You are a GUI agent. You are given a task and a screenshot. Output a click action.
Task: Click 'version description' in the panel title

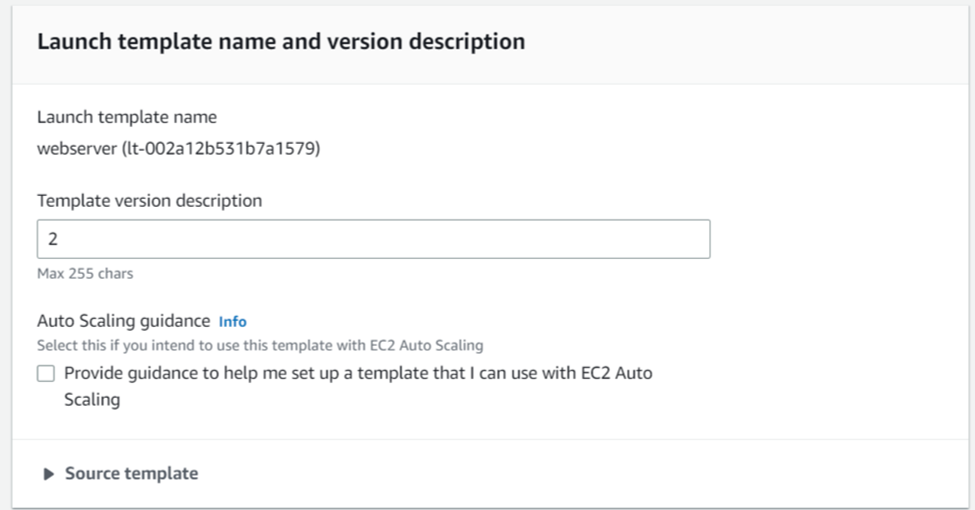pyautogui.click(x=426, y=42)
